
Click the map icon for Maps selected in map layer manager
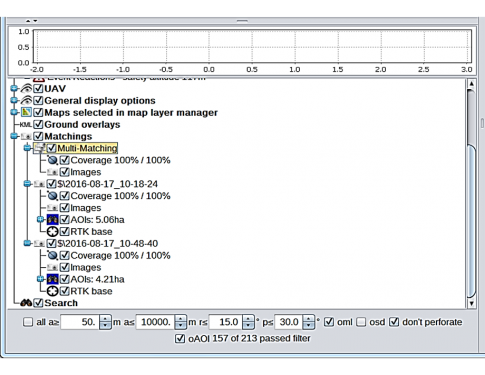click(x=26, y=112)
